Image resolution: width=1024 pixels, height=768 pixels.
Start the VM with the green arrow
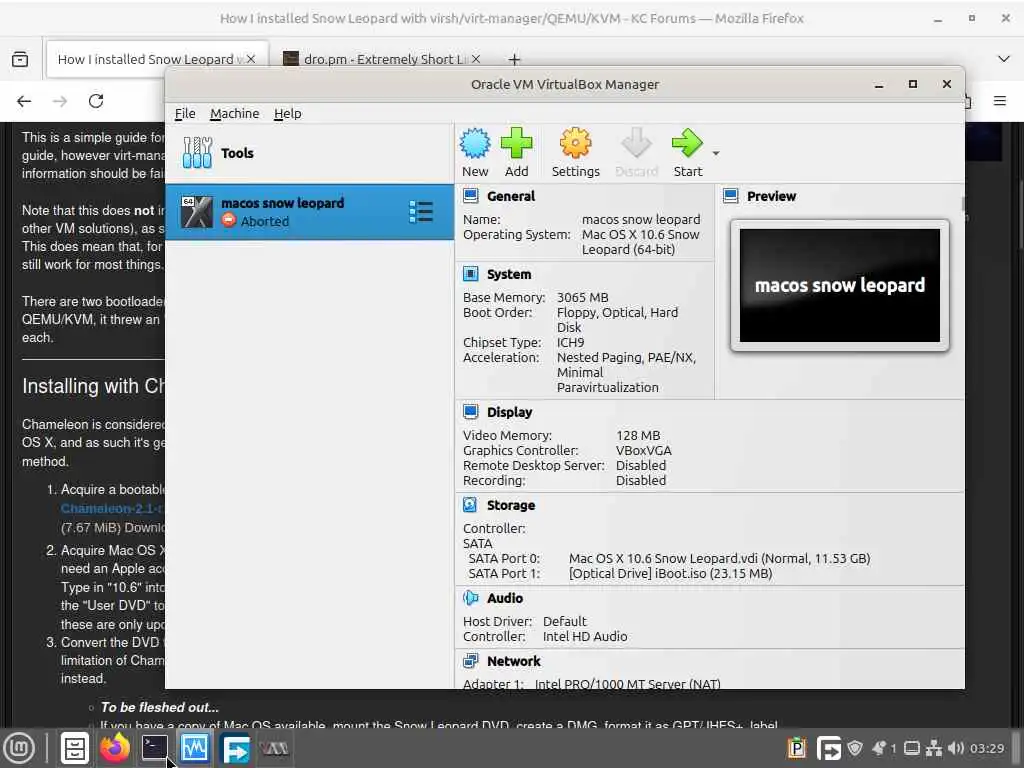(687, 144)
